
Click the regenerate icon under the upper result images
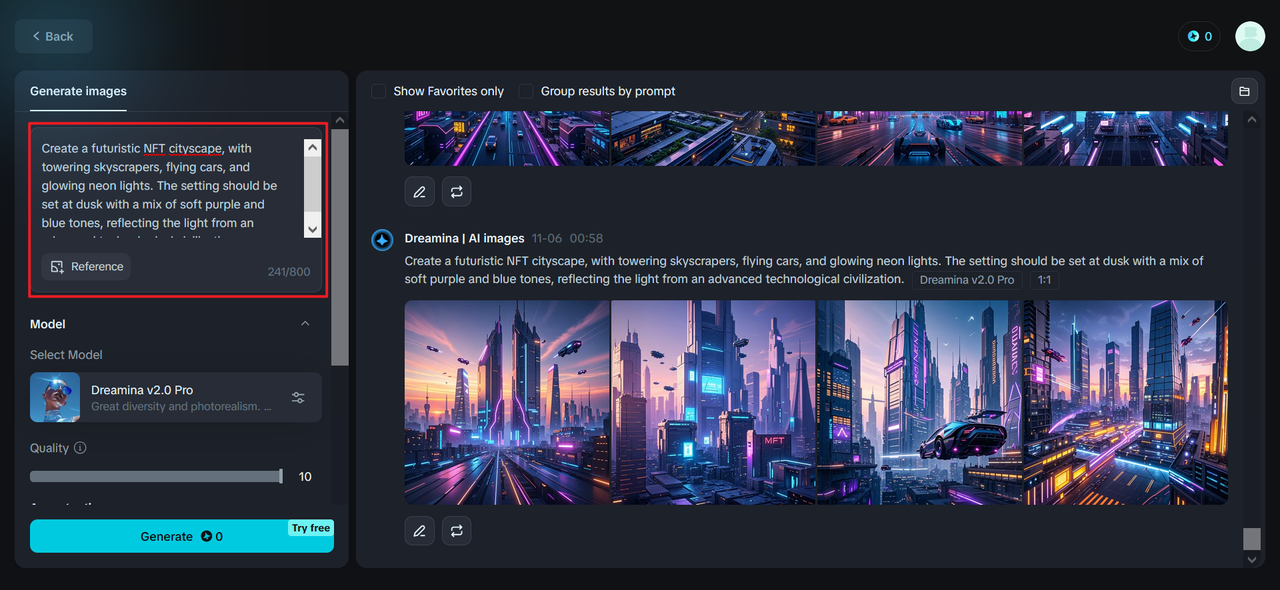click(456, 191)
